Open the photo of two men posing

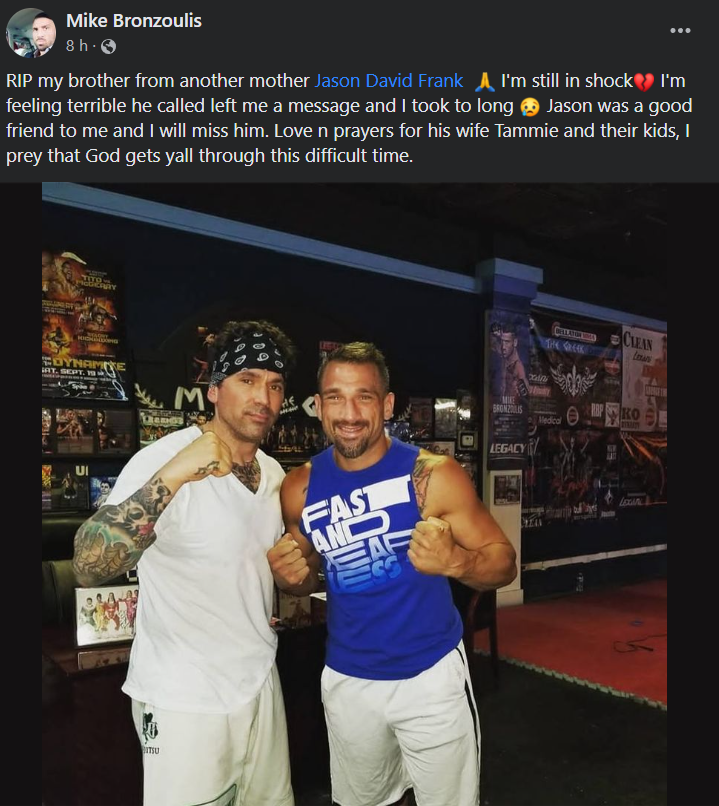click(354, 494)
